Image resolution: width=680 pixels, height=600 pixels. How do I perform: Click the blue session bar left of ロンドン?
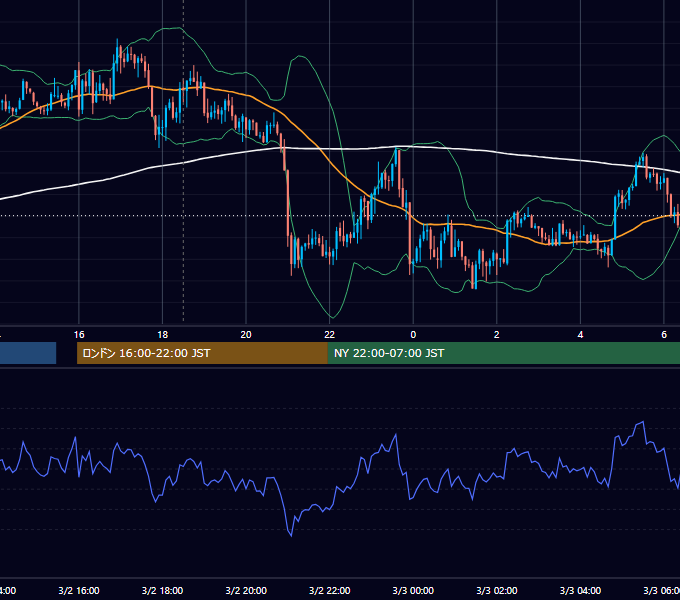pyautogui.click(x=28, y=353)
